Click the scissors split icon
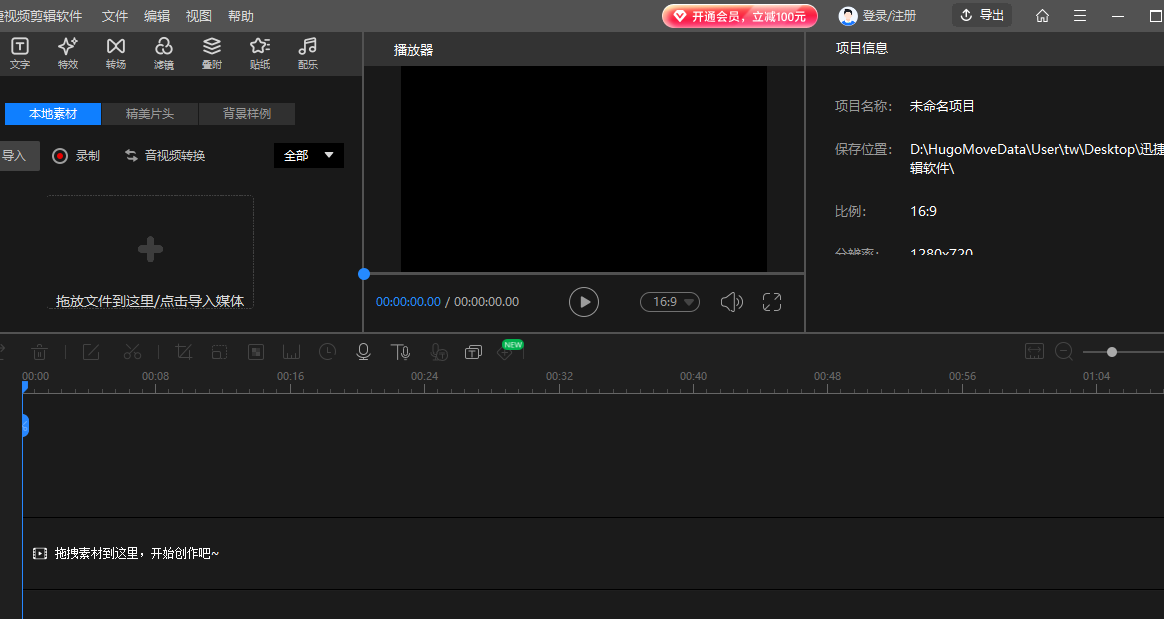 [x=132, y=352]
